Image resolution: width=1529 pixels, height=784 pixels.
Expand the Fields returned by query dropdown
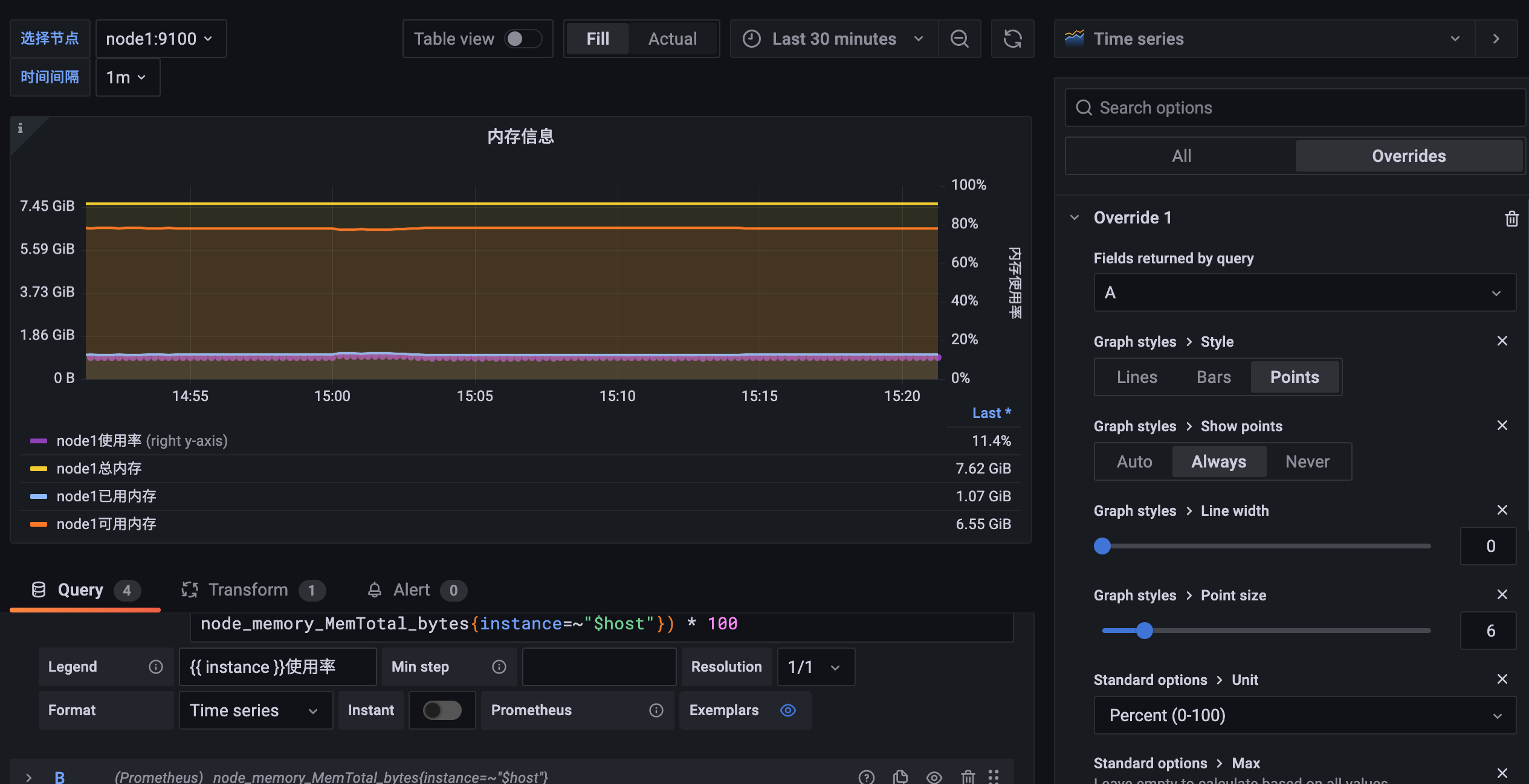[x=1304, y=292]
